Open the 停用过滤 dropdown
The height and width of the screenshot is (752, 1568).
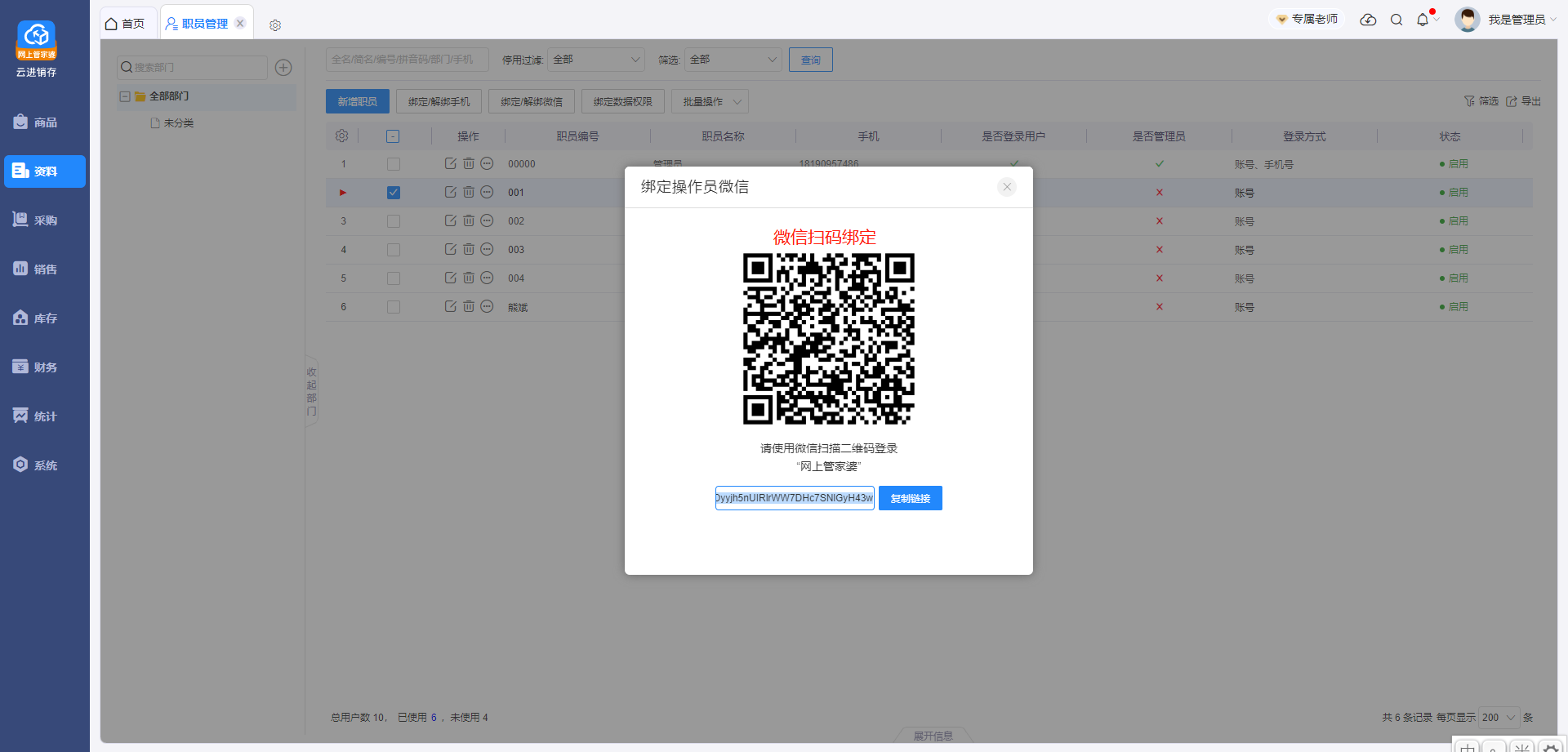pyautogui.click(x=596, y=60)
